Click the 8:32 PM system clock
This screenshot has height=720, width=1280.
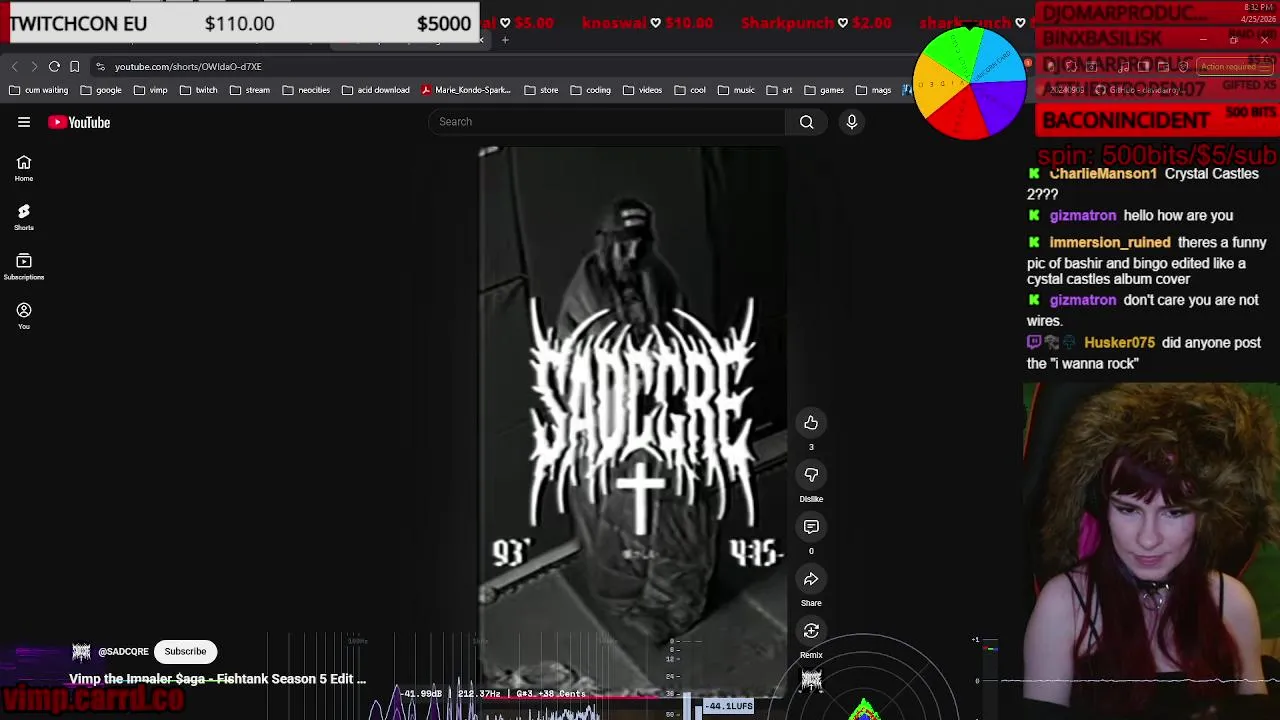[x=1257, y=7]
